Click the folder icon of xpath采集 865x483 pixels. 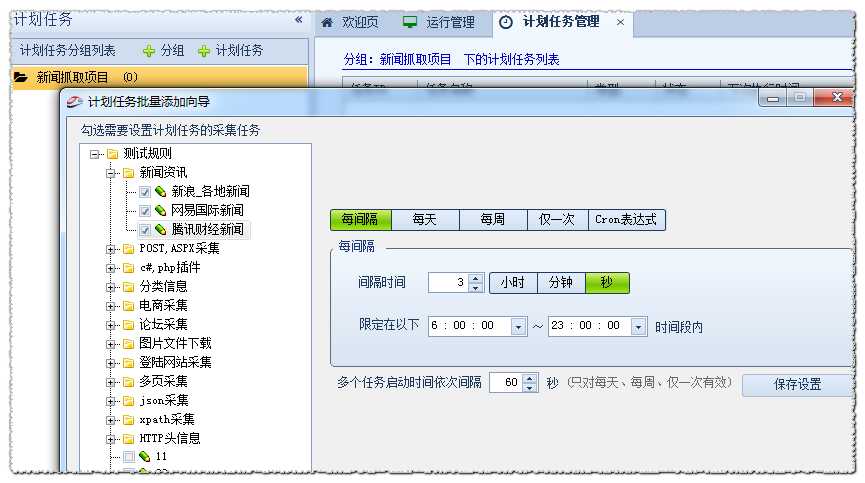coord(129,420)
